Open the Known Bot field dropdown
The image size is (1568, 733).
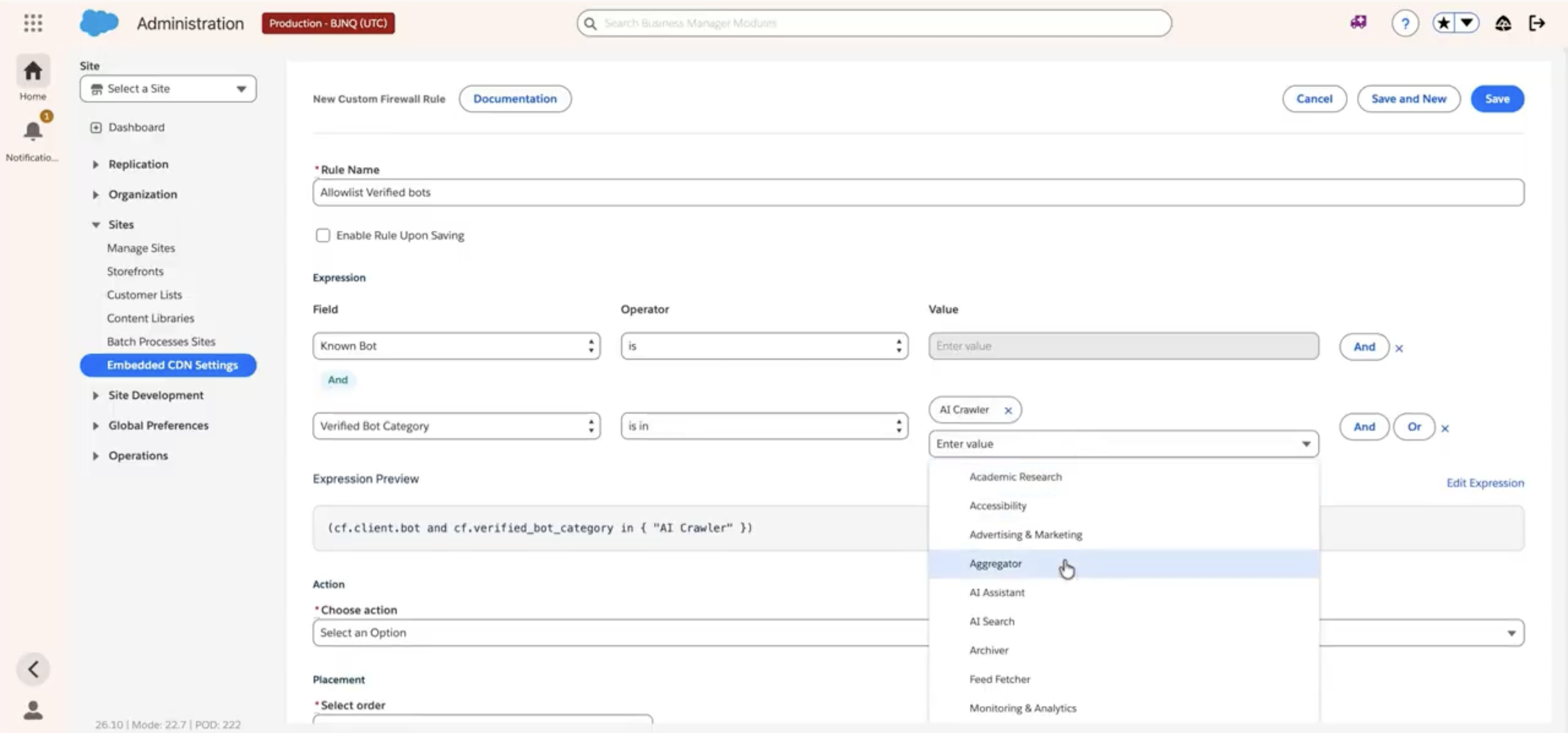tap(457, 346)
